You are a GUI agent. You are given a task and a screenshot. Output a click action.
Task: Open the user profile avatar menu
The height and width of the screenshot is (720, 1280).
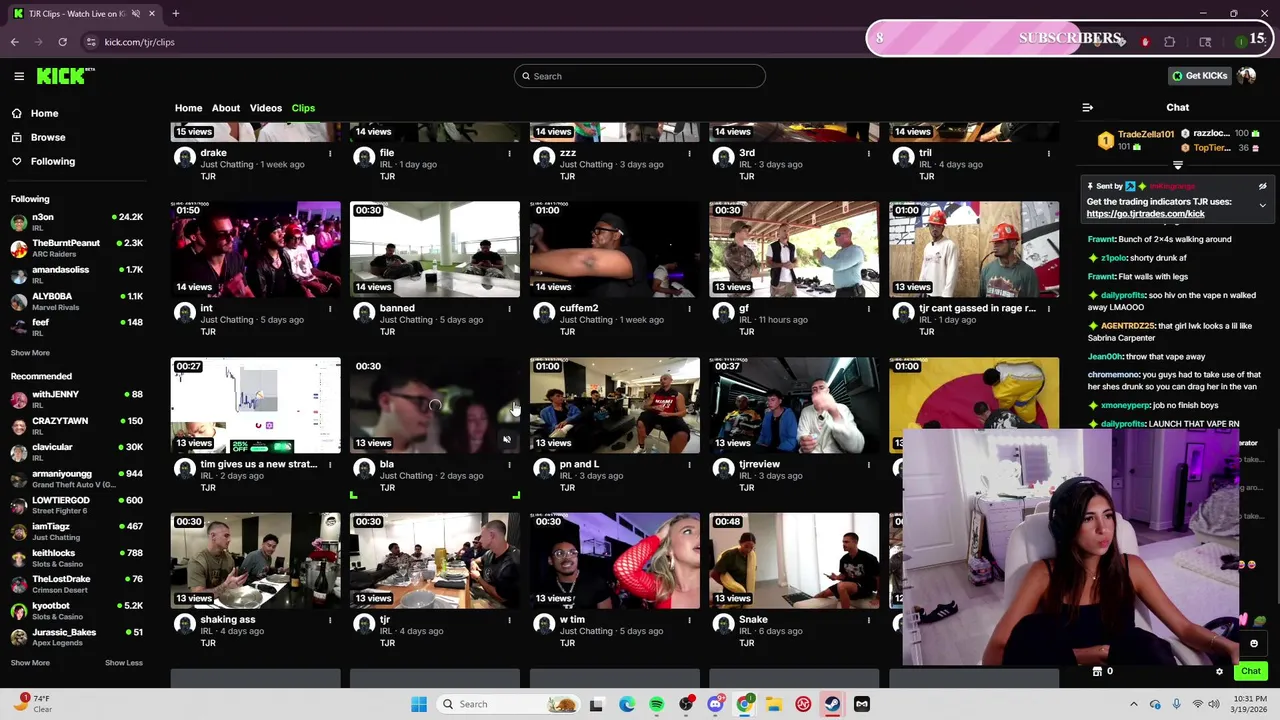click(x=1246, y=76)
